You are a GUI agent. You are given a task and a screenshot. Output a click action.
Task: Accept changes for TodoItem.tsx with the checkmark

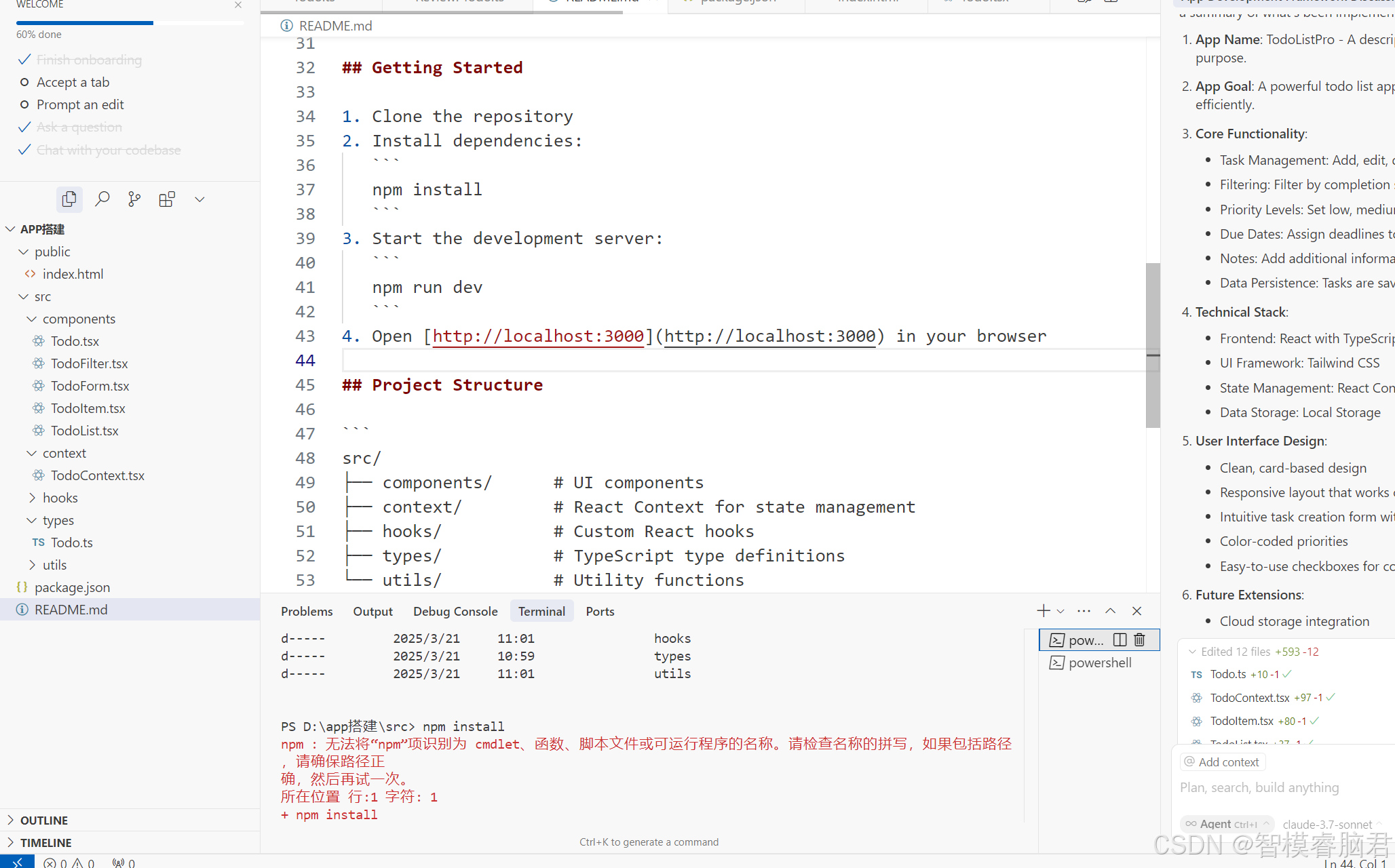(1314, 721)
